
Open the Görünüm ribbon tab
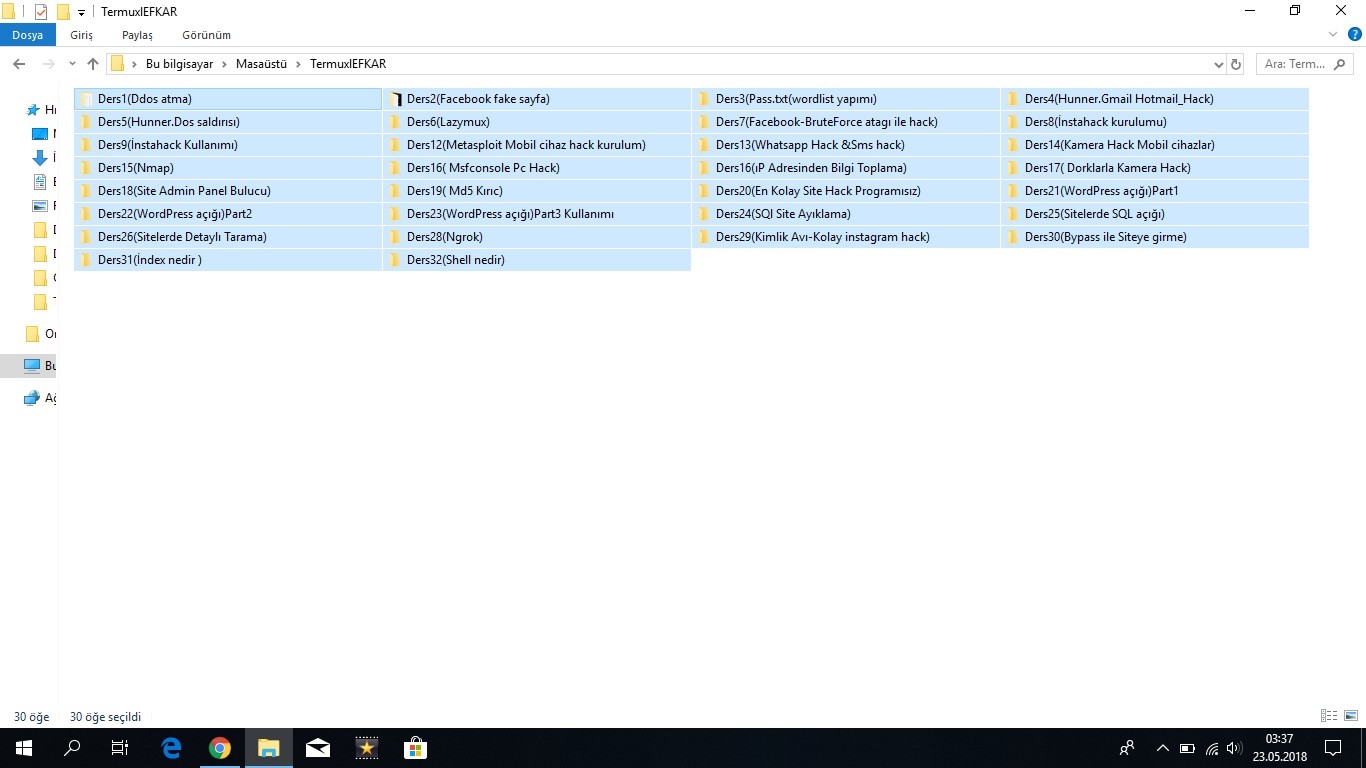tap(206, 35)
